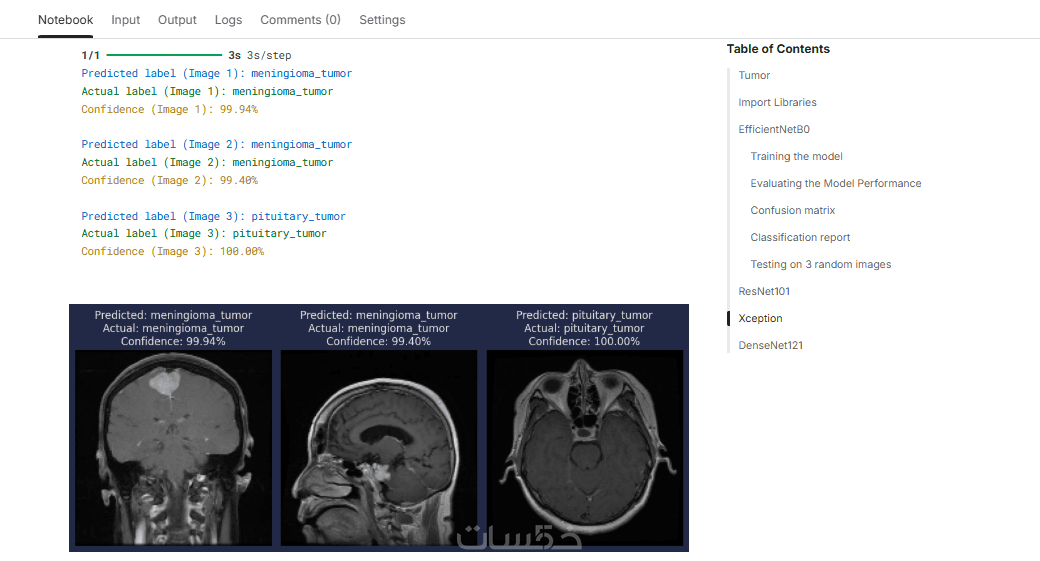Open Testing on 3 random images section
This screenshot has width=1040, height=561.
(820, 265)
